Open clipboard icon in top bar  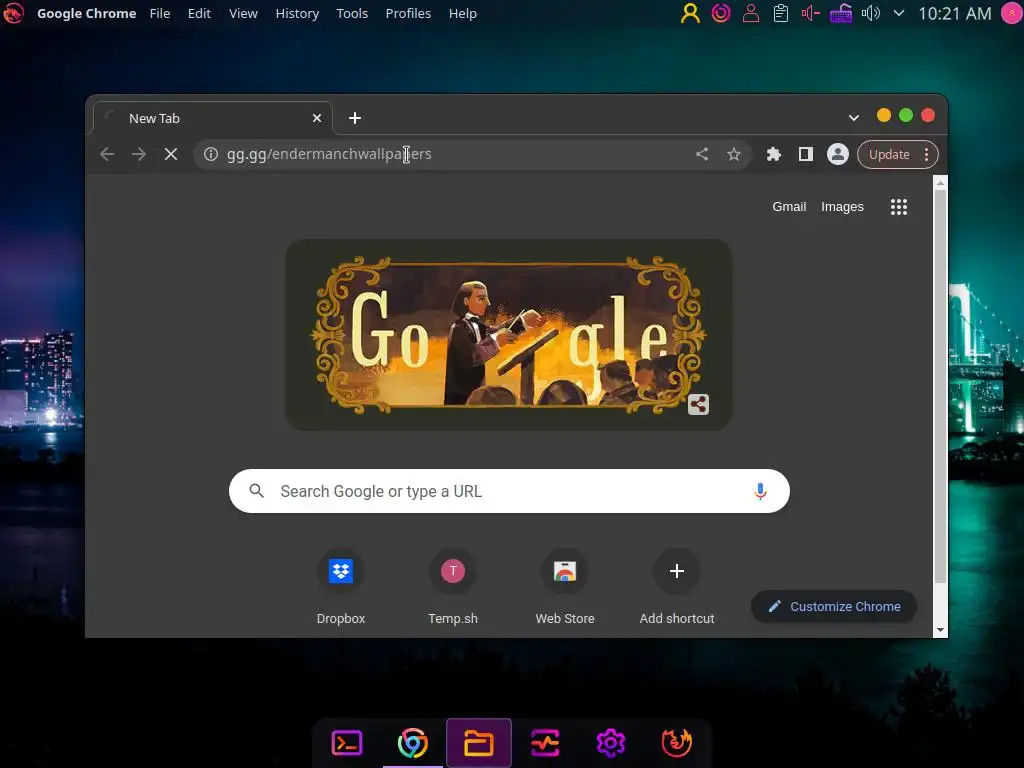[780, 13]
